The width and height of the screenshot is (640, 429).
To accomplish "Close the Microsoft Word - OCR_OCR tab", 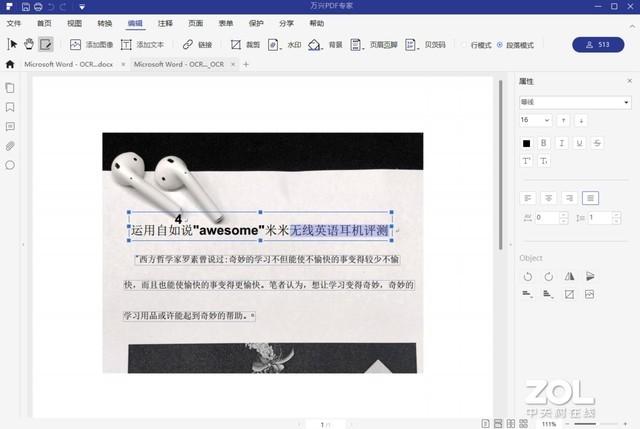I will [233, 64].
